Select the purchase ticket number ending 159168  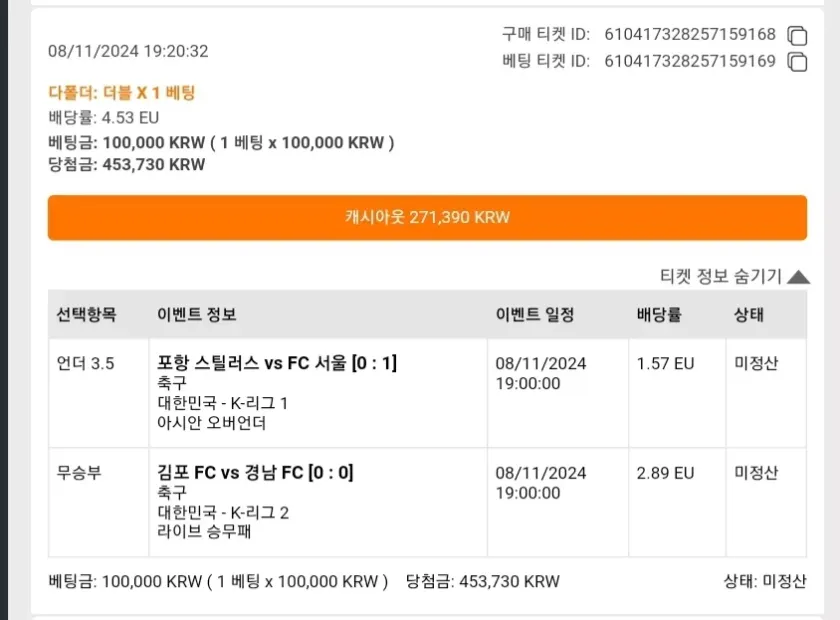pos(690,35)
